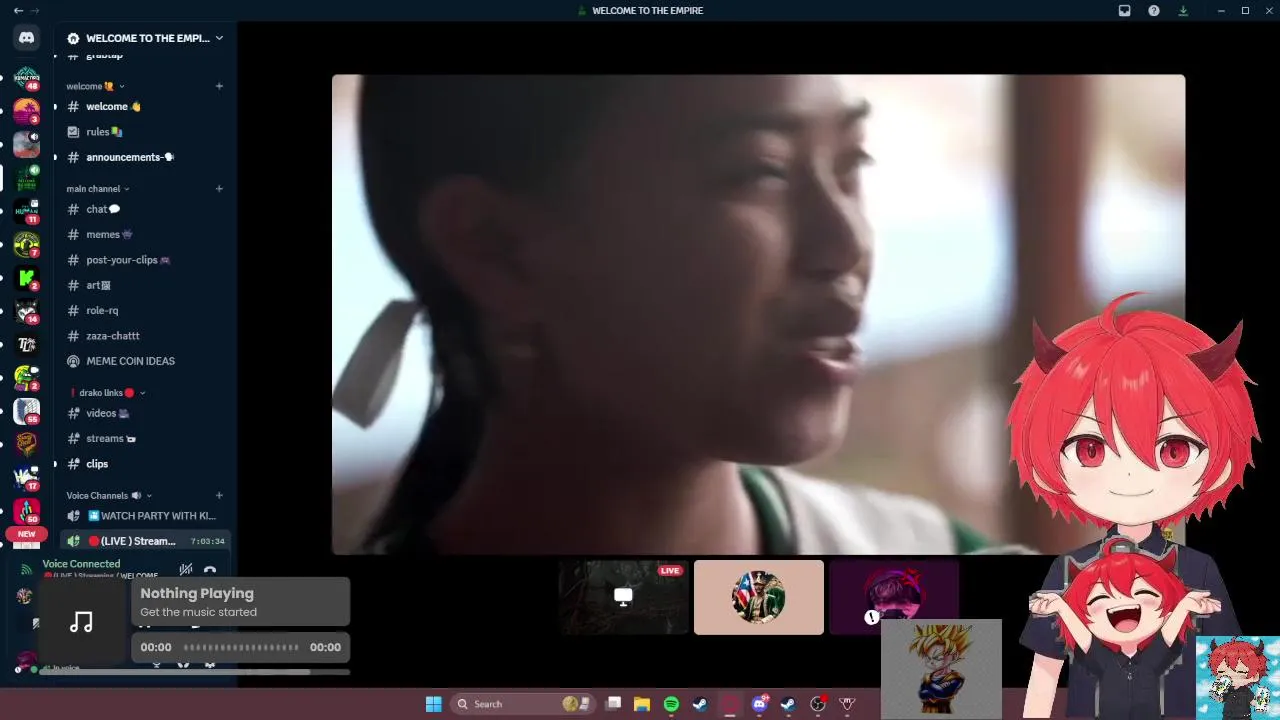The image size is (1280, 720).
Task: Collapse the Voice Channels category
Action: [109, 495]
